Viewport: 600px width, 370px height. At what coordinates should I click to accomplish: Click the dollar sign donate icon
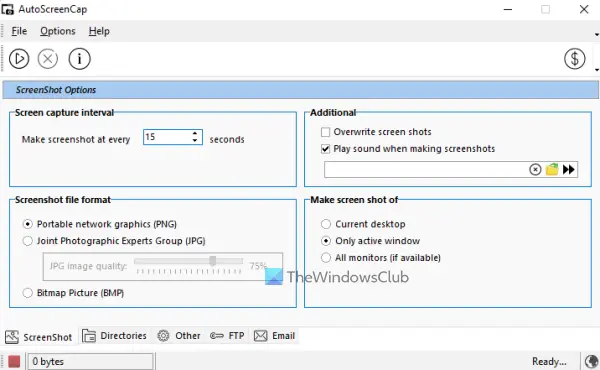point(574,59)
